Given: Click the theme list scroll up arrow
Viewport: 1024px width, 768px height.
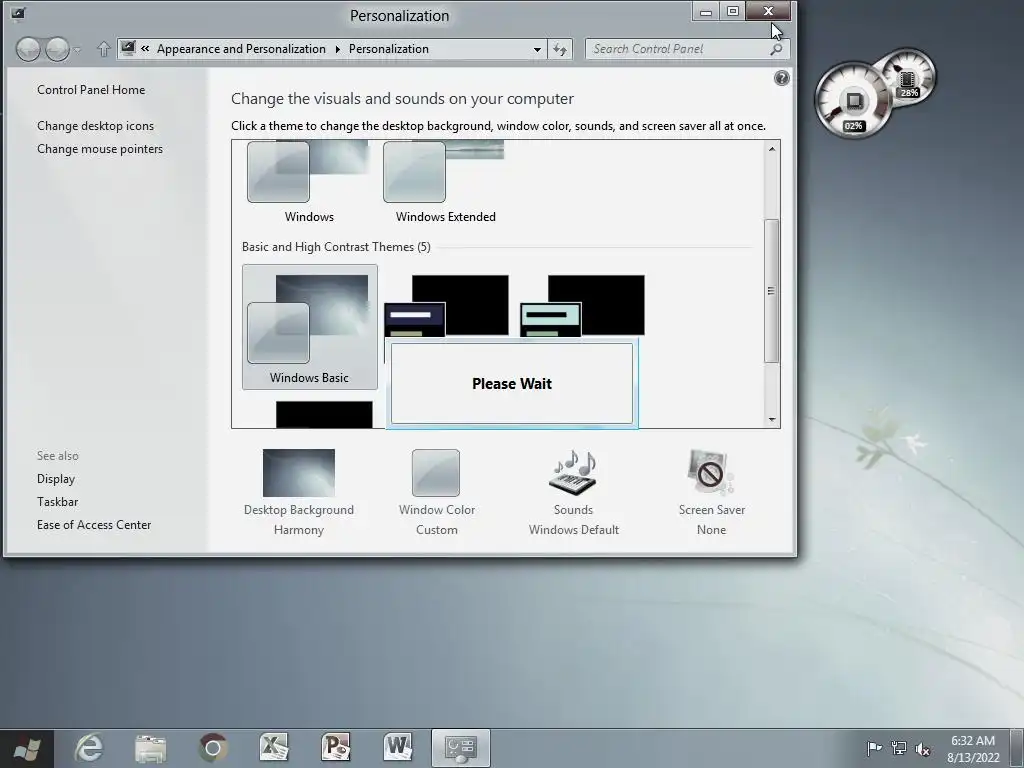Looking at the screenshot, I should click(772, 149).
